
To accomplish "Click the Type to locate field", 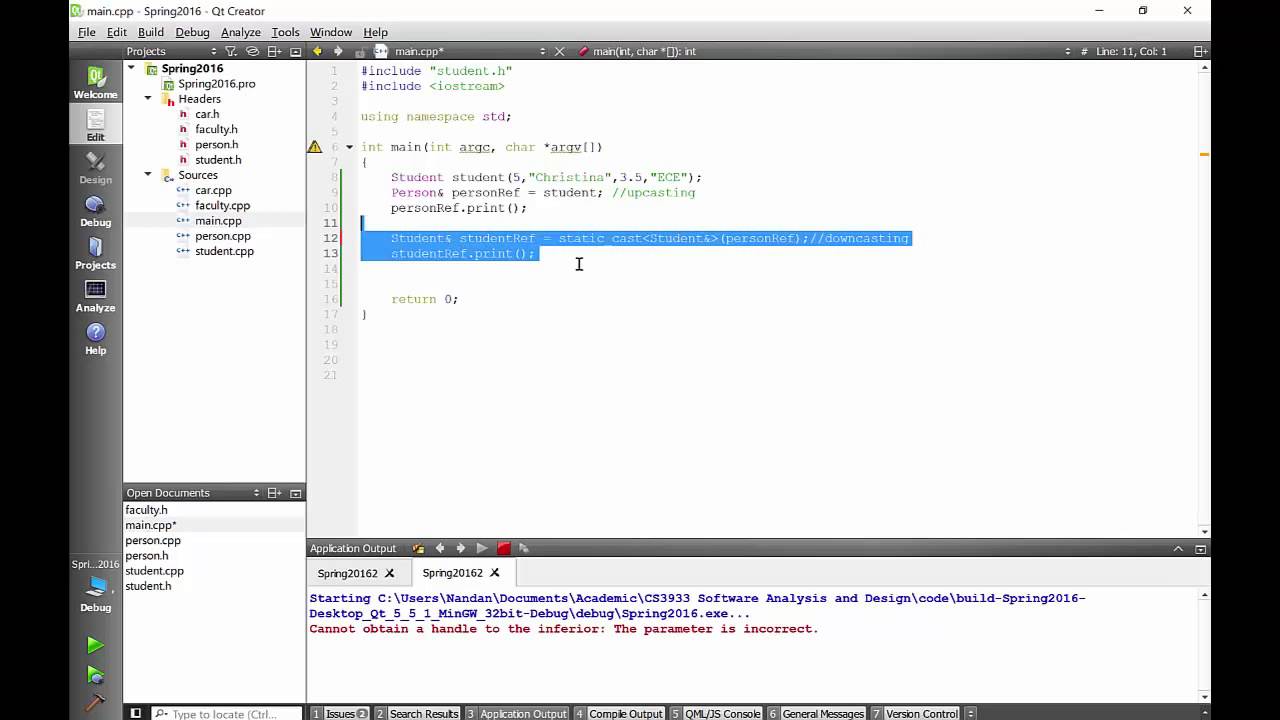I will click(227, 713).
